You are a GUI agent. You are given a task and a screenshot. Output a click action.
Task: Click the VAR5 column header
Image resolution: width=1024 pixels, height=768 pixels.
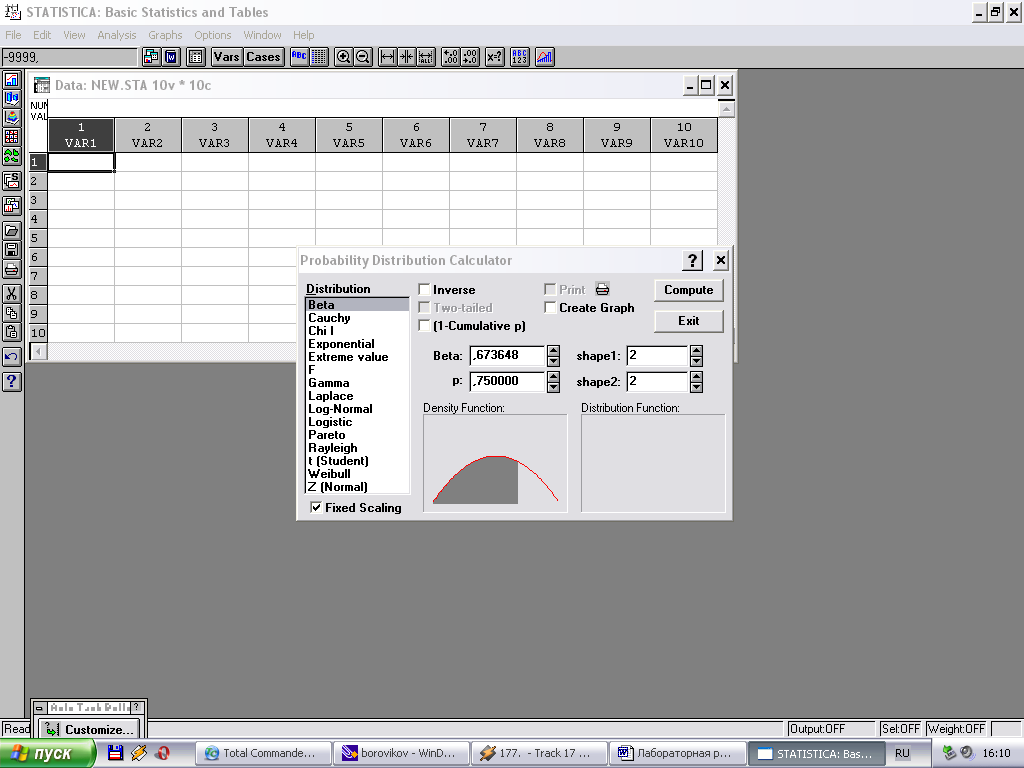(349, 135)
